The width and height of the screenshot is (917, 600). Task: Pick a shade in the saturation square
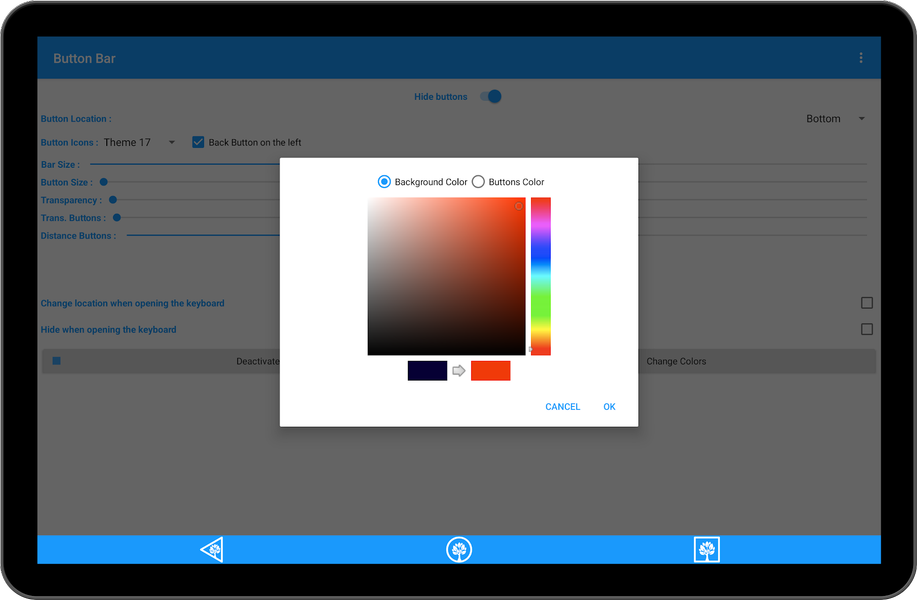tap(446, 276)
